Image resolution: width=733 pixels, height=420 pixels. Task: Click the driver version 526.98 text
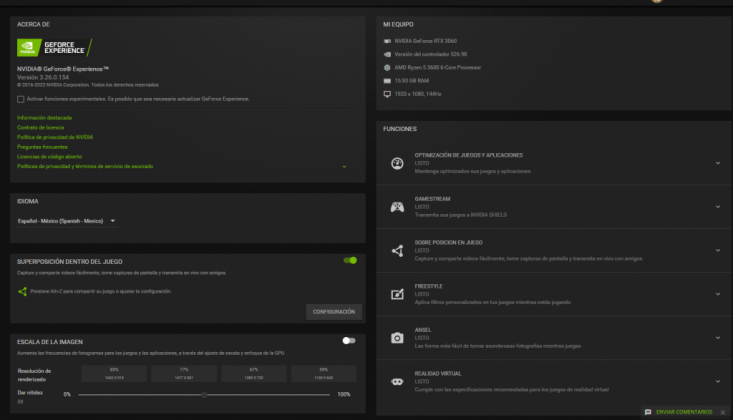pos(431,54)
